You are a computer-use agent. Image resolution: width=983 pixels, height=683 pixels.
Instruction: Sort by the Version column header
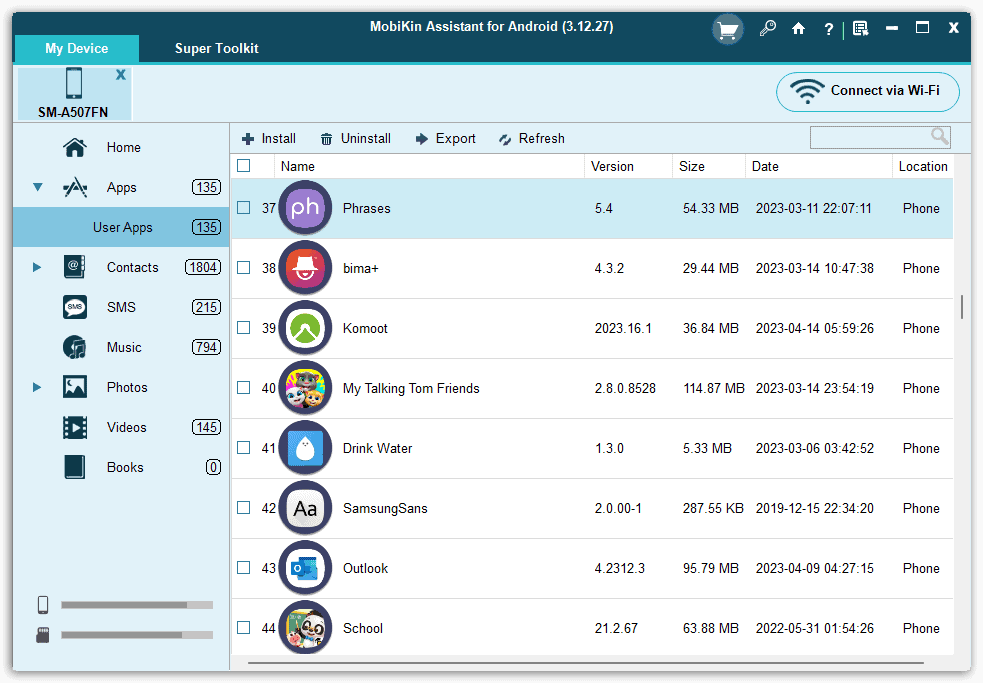tap(628, 166)
